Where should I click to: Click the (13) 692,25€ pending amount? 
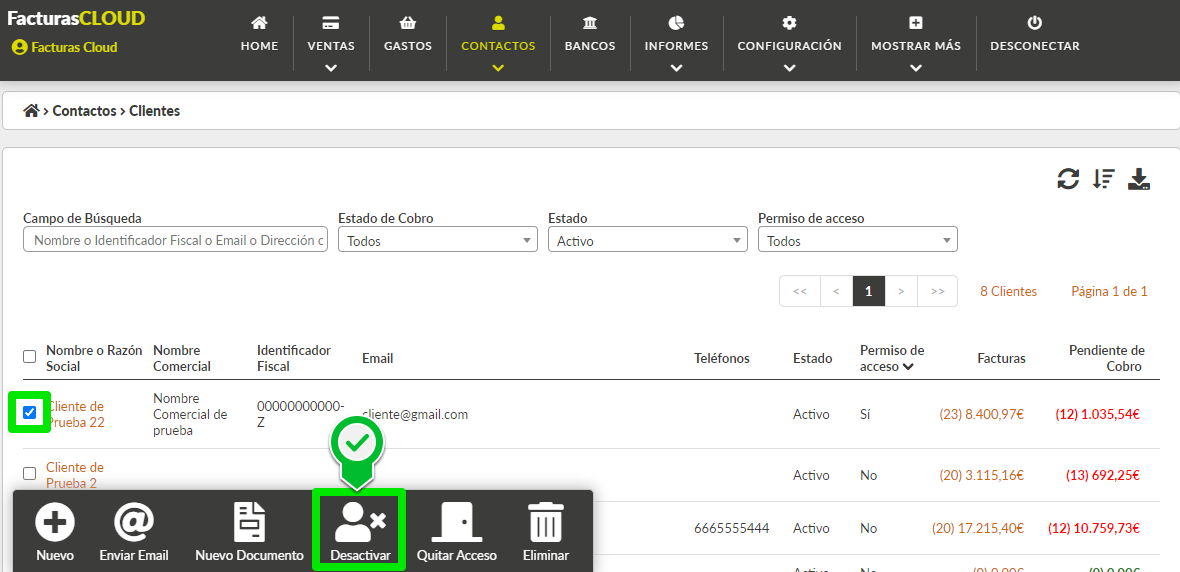(1102, 476)
